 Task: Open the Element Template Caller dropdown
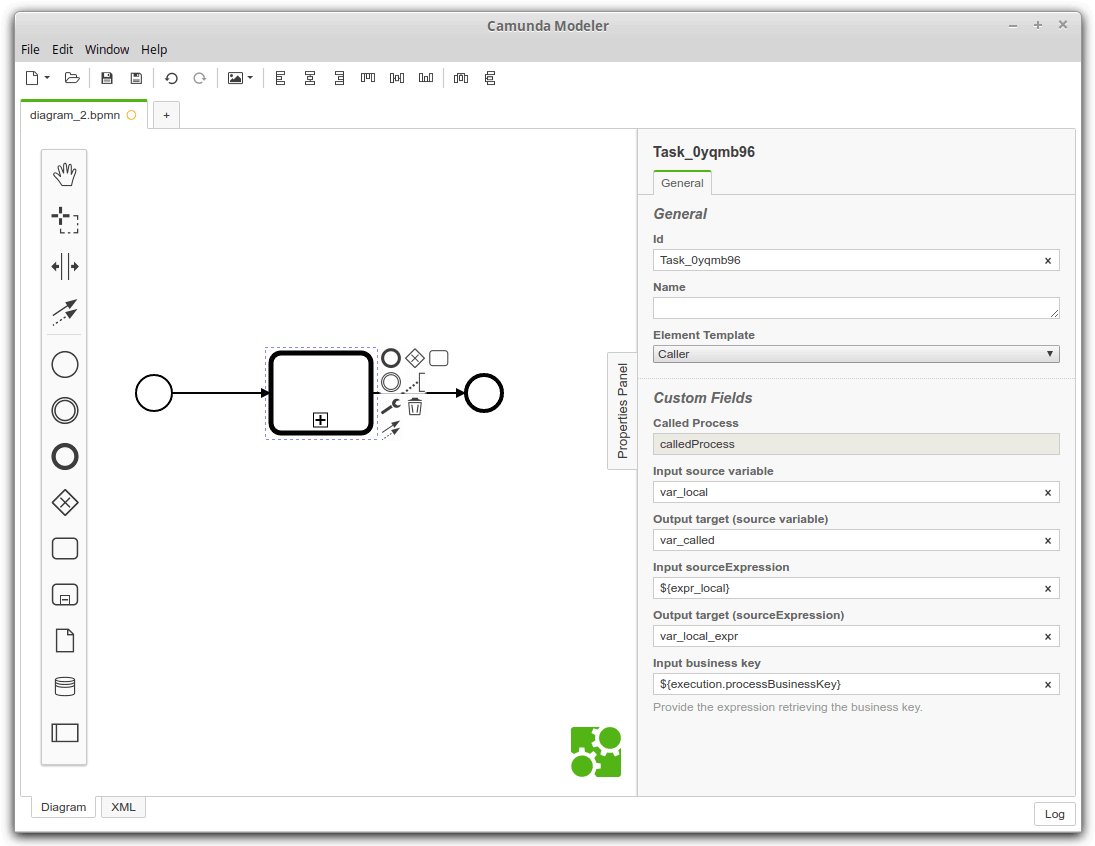click(856, 354)
